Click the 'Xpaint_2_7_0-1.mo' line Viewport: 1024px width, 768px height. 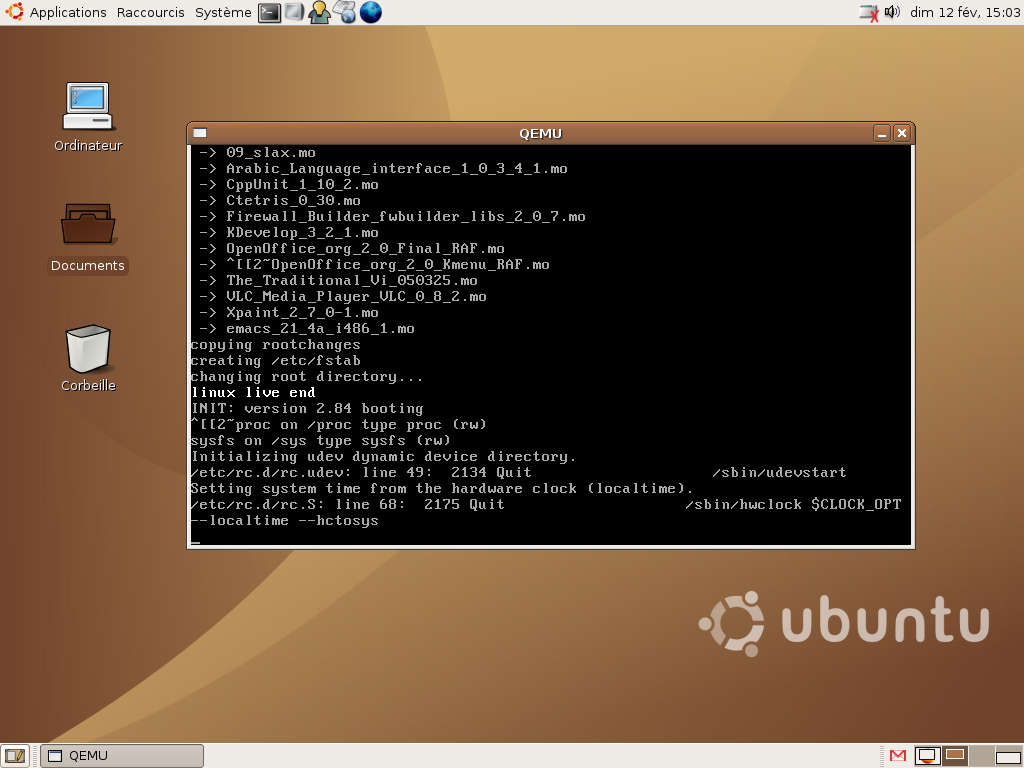(302, 313)
